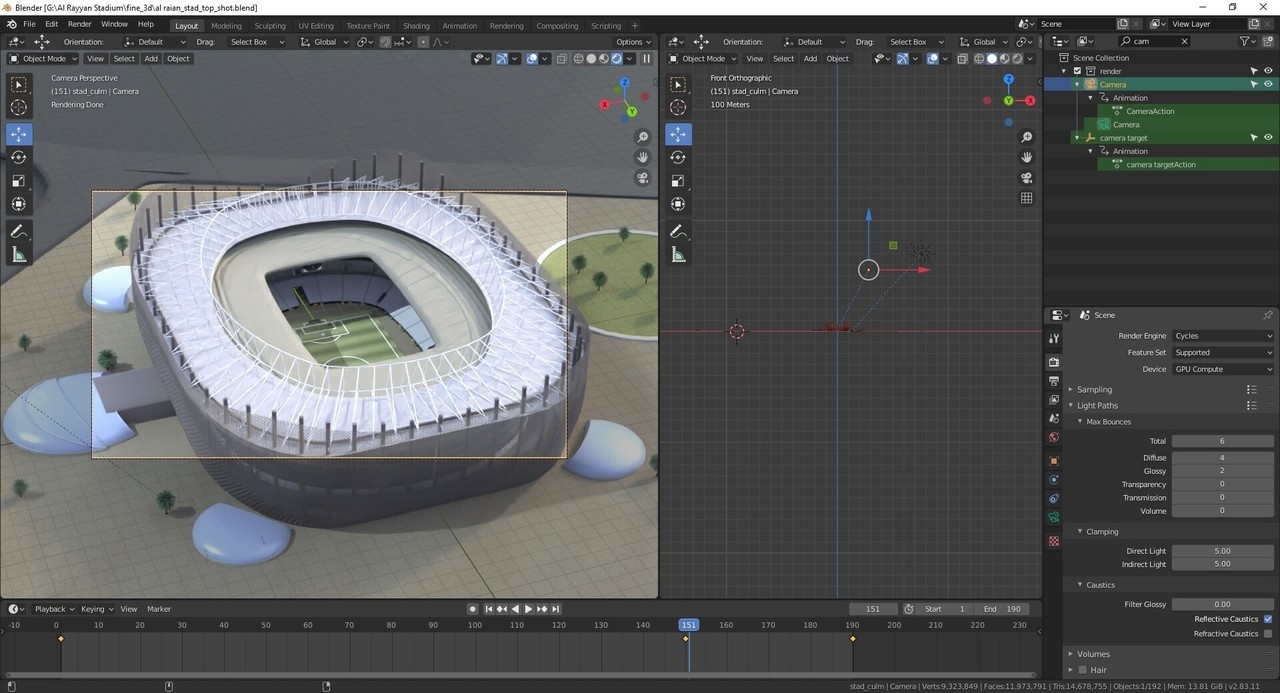
Task: Play the animation forward
Action: click(x=528, y=609)
